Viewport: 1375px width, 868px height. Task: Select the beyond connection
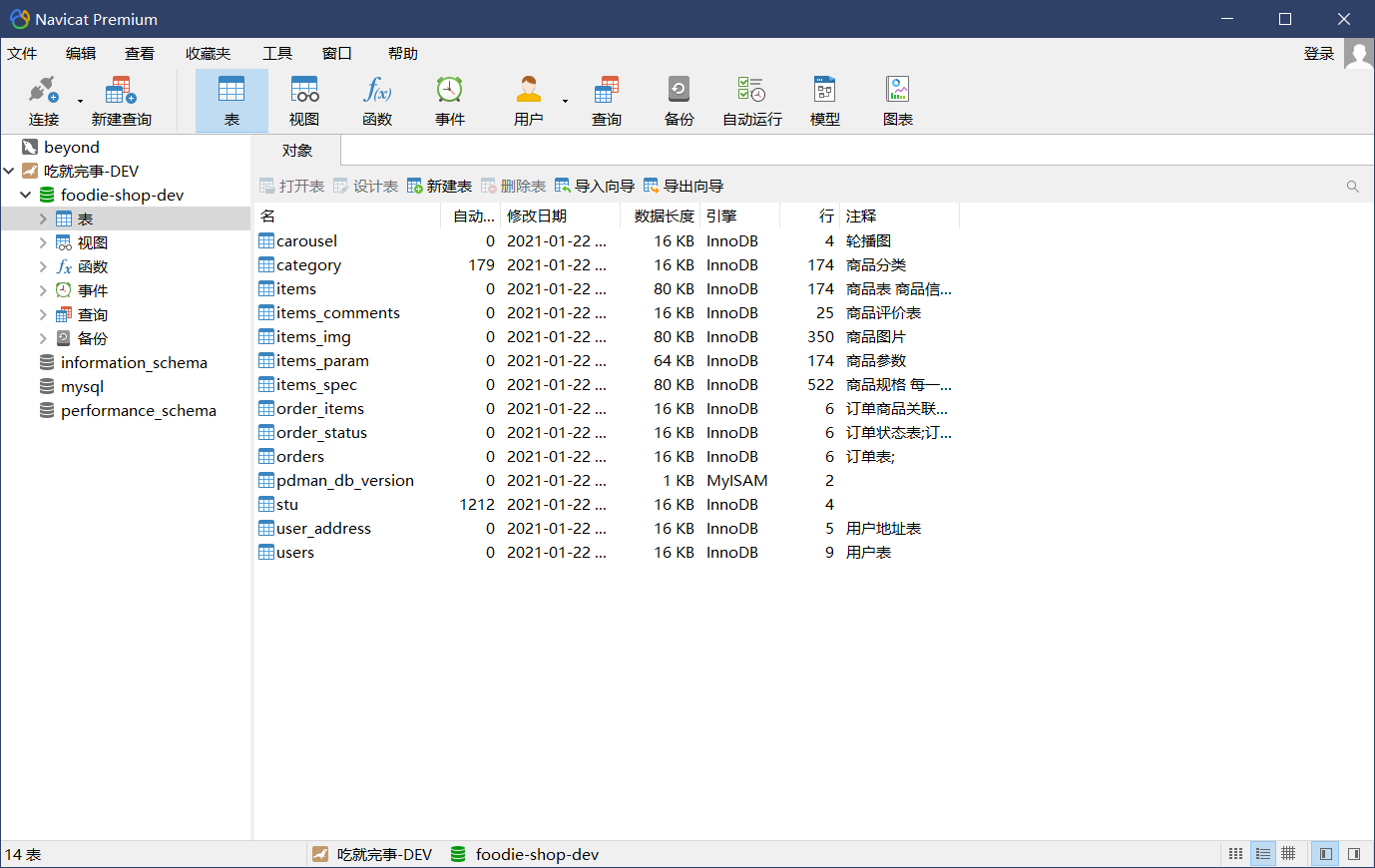tap(72, 147)
